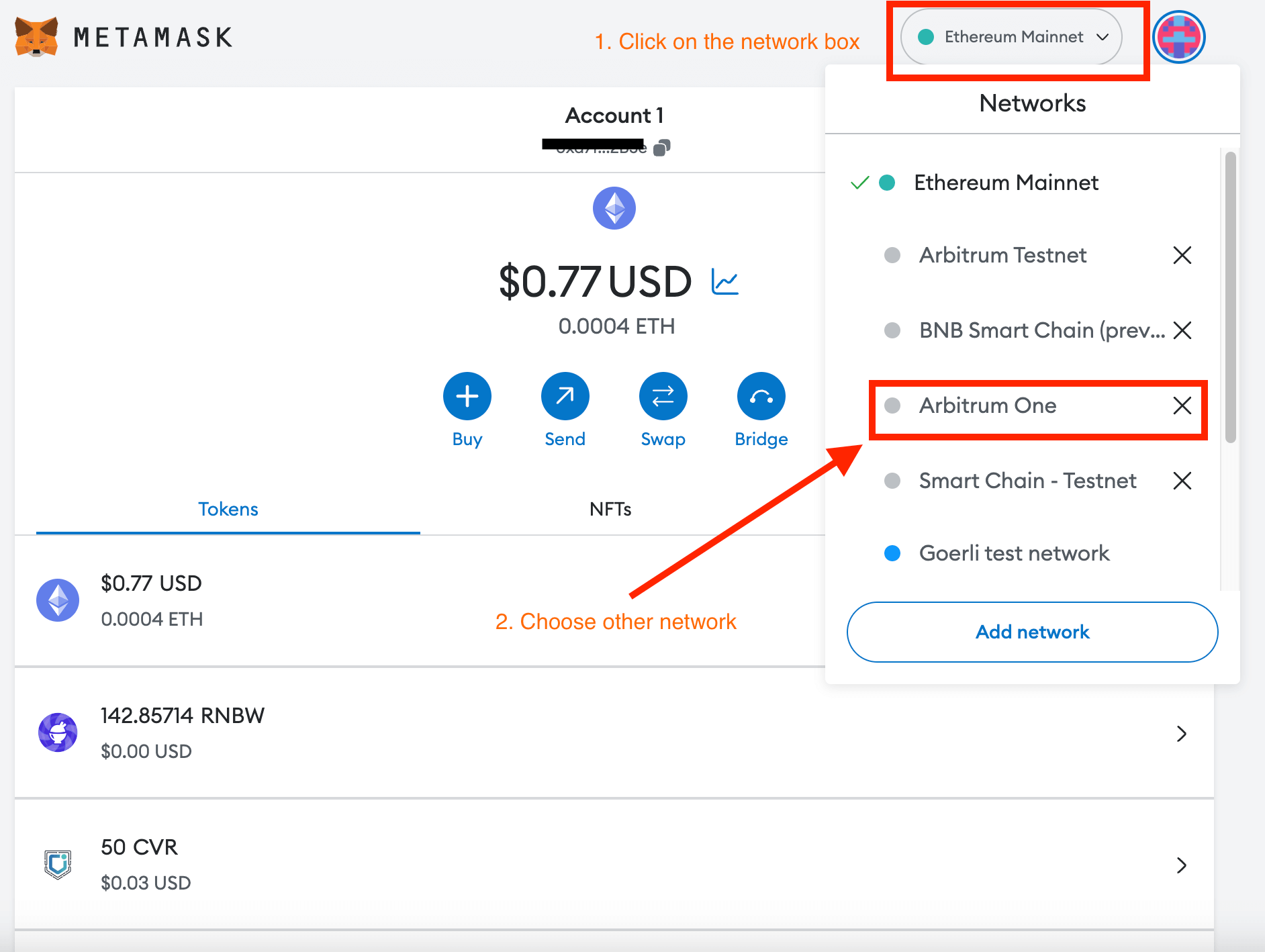1265x952 pixels.
Task: Open the account avatar menu
Action: (1178, 37)
